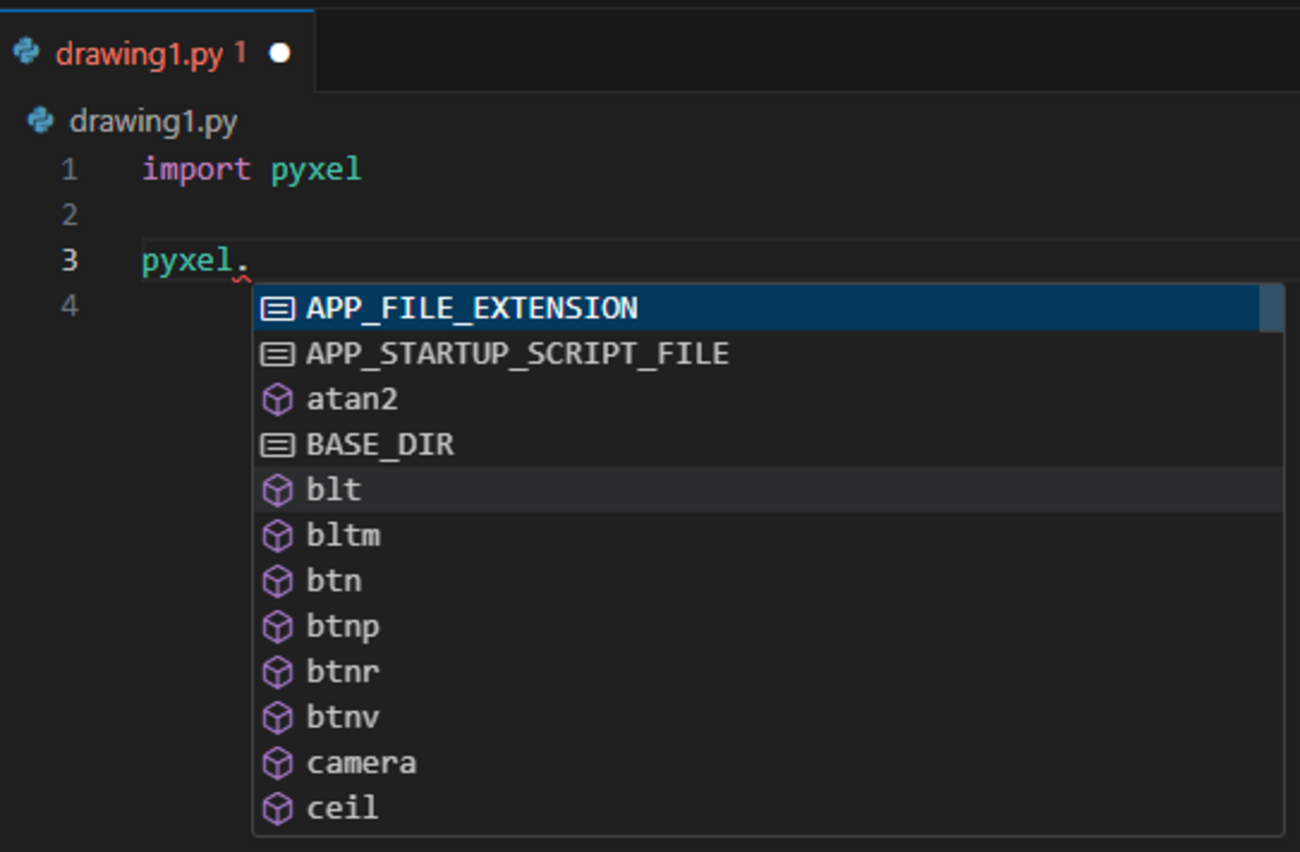1300x852 pixels.
Task: Click the unsaved dot on drawing1.py tab
Action: [x=280, y=53]
